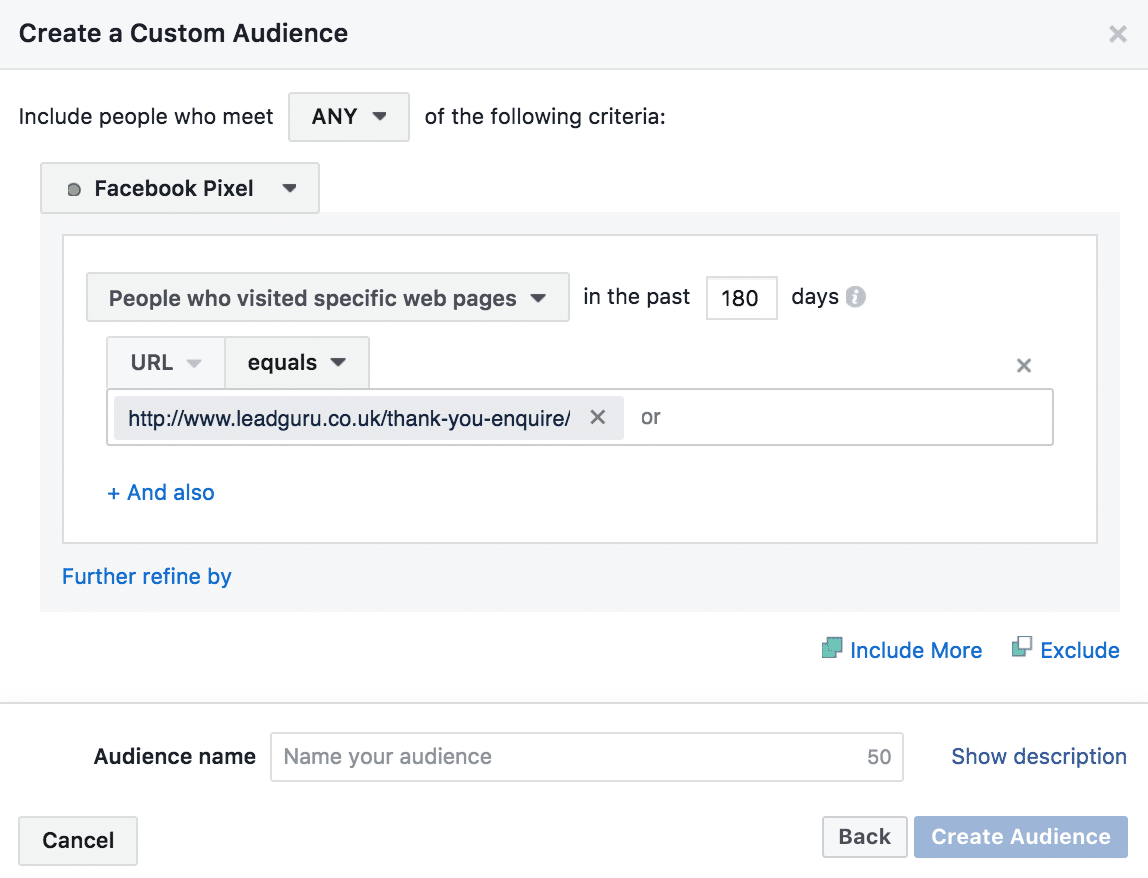Click the Facebook Pixel status dot
Screen dimensions: 1148x878
[74, 190]
